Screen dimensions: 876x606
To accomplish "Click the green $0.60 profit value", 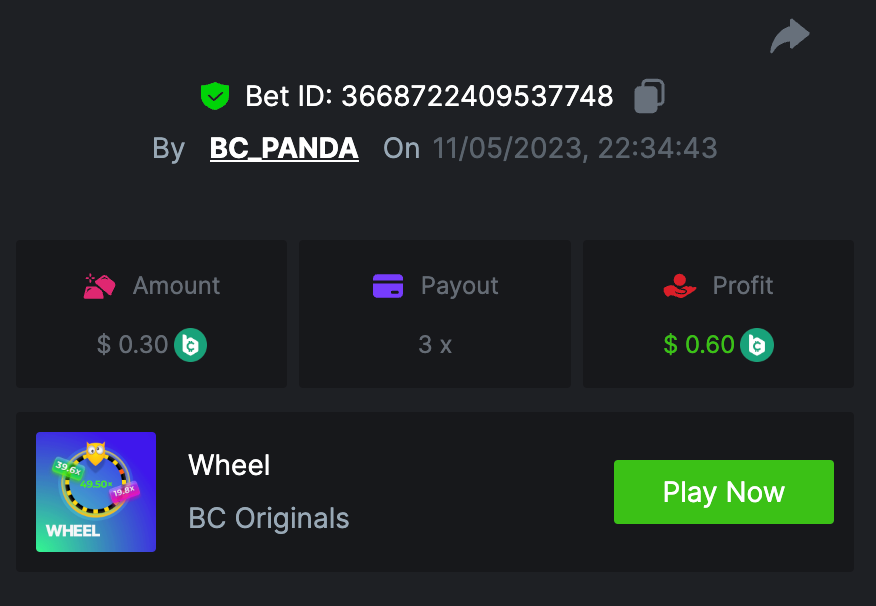I will [699, 345].
